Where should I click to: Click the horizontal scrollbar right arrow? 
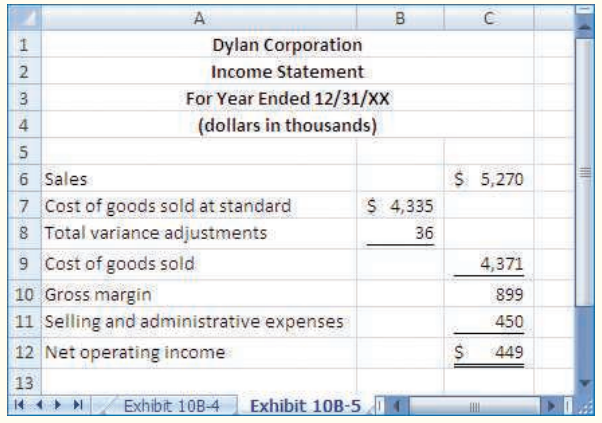[x=551, y=405]
